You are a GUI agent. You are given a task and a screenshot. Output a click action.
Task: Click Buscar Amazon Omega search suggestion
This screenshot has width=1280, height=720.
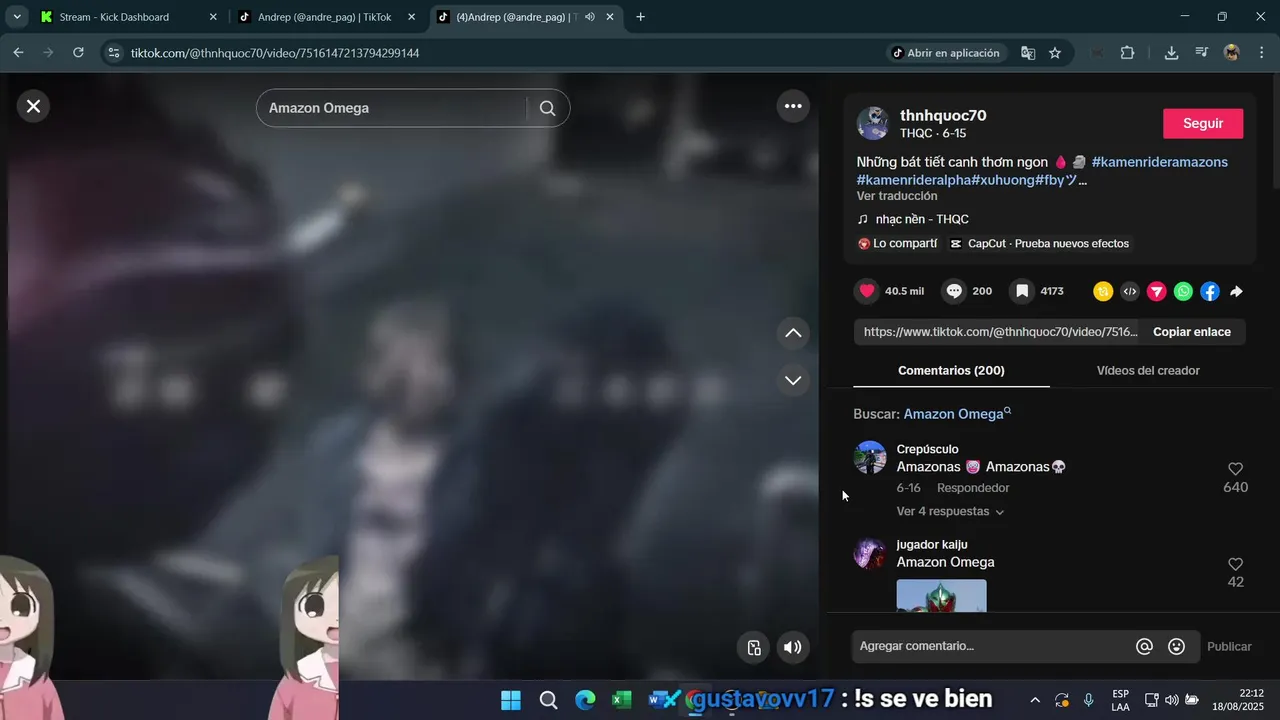click(x=957, y=414)
